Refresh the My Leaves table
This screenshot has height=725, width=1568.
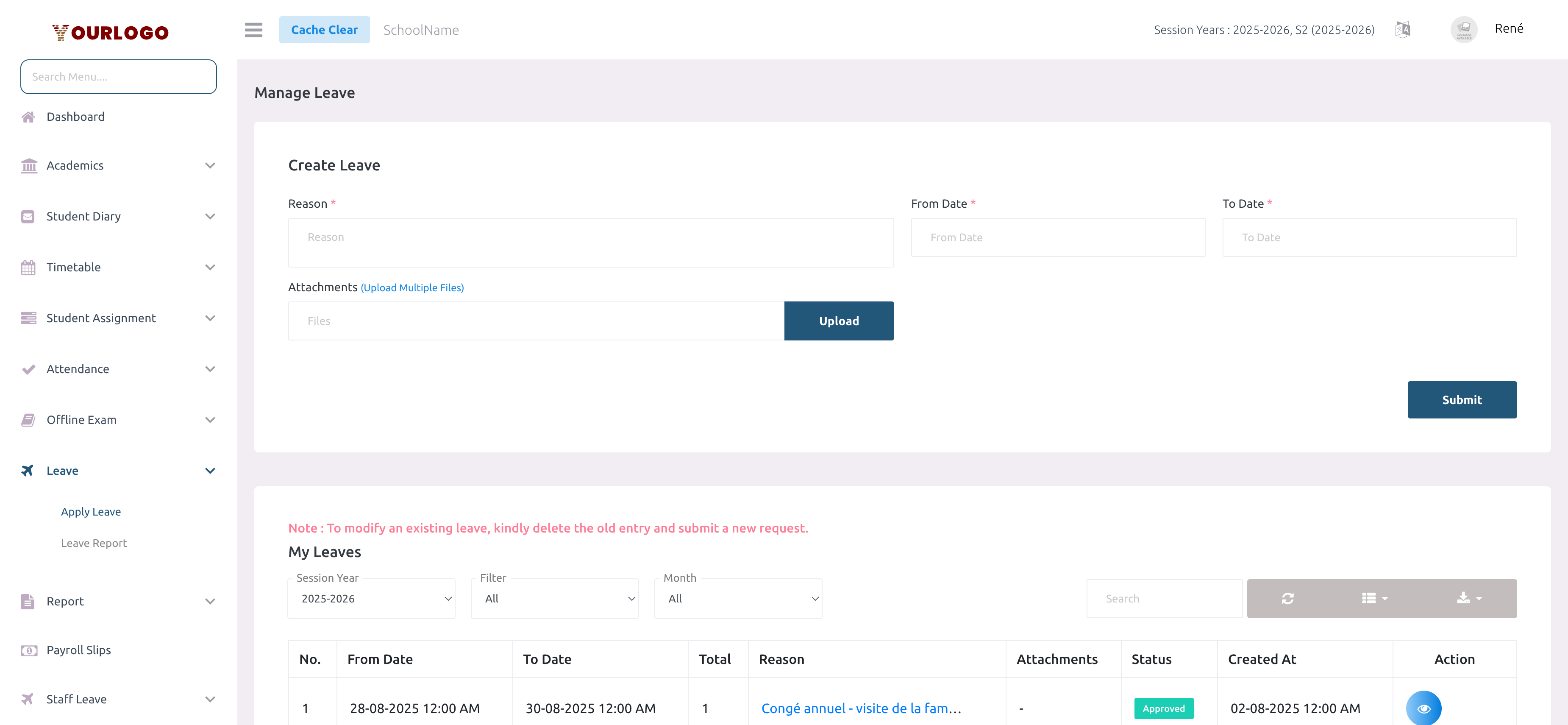click(x=1287, y=598)
